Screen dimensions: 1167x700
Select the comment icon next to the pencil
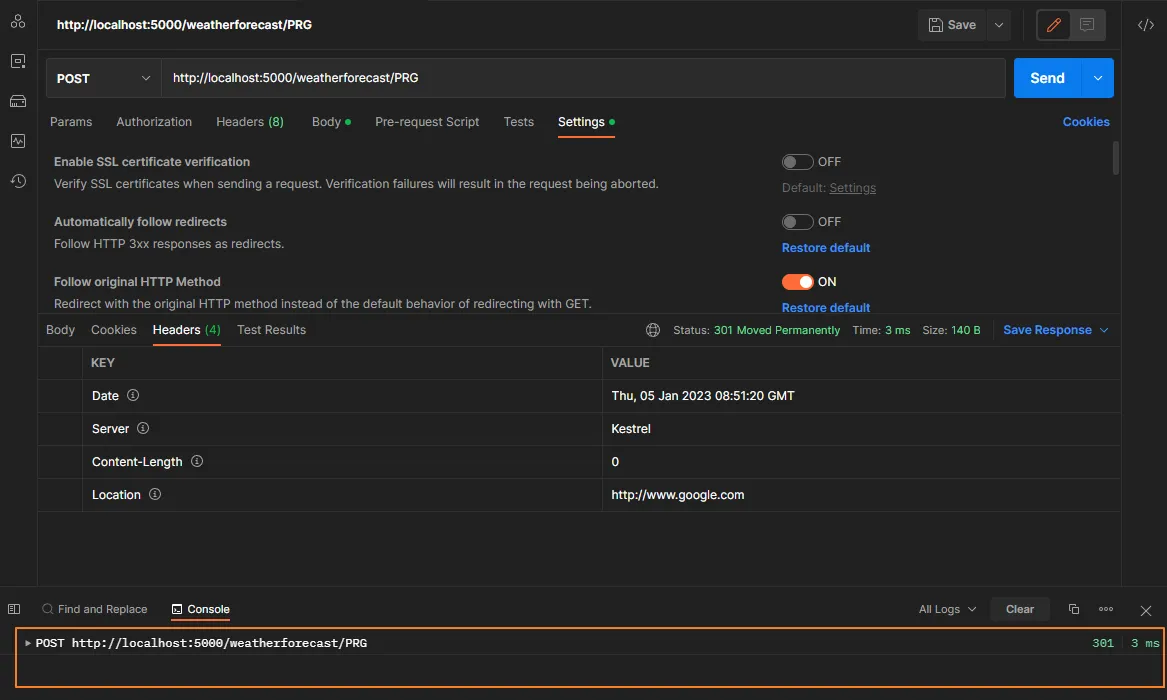pos(1085,25)
